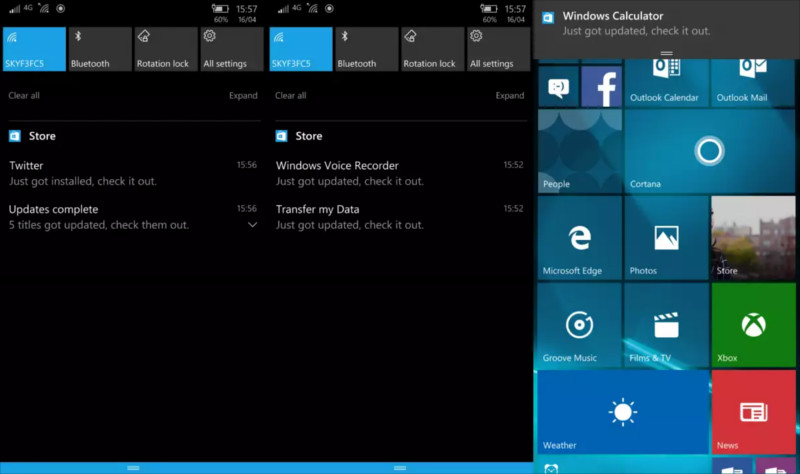This screenshot has width=800, height=474.
Task: Tap action center bottom handle under Voice Recorder screen
Action: click(400, 468)
